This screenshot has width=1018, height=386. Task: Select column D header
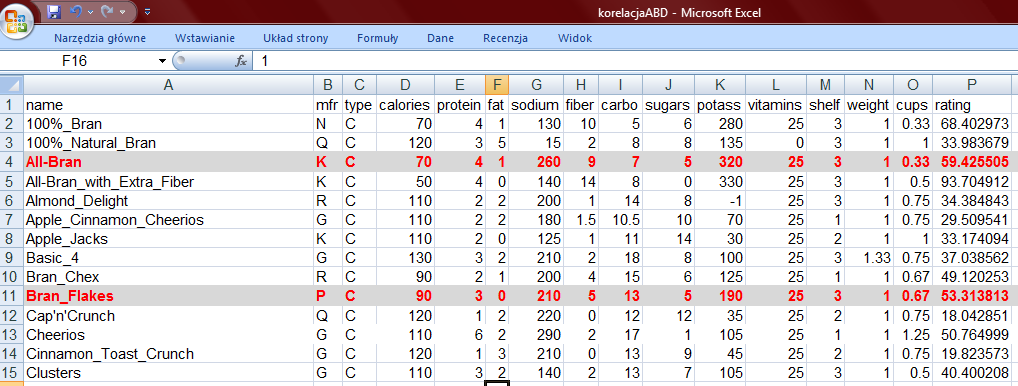click(405, 85)
